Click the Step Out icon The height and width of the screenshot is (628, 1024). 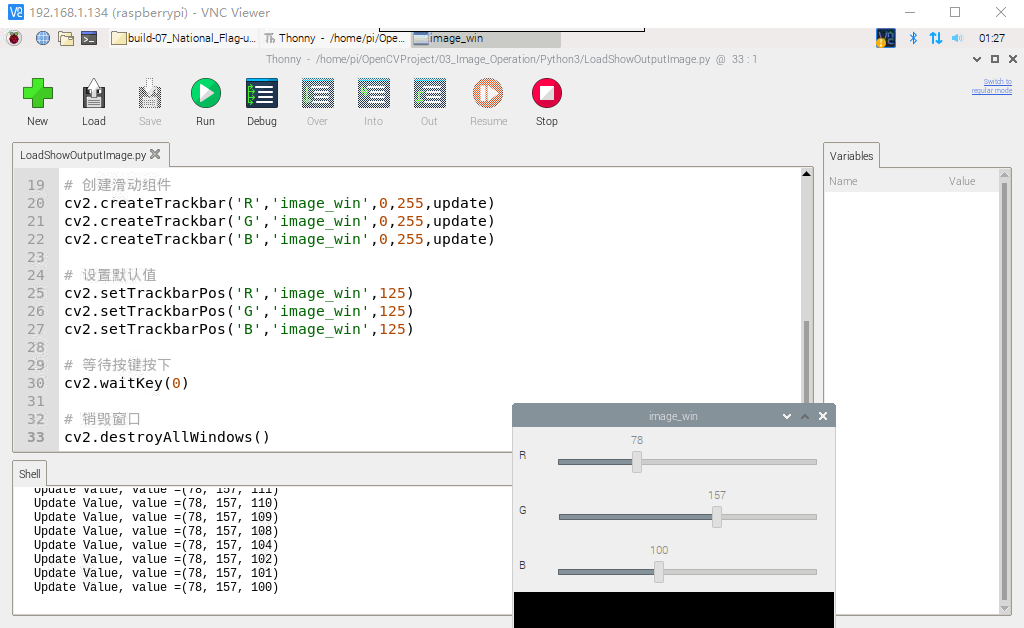(x=429, y=93)
